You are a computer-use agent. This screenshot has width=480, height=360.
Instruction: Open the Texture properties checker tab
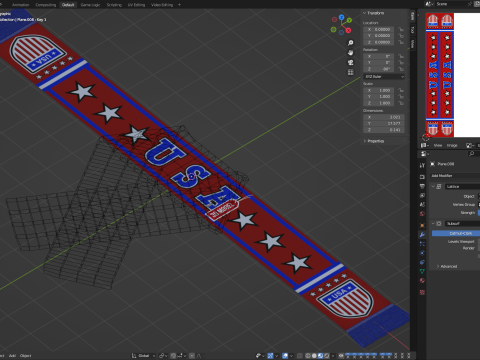click(x=422, y=292)
